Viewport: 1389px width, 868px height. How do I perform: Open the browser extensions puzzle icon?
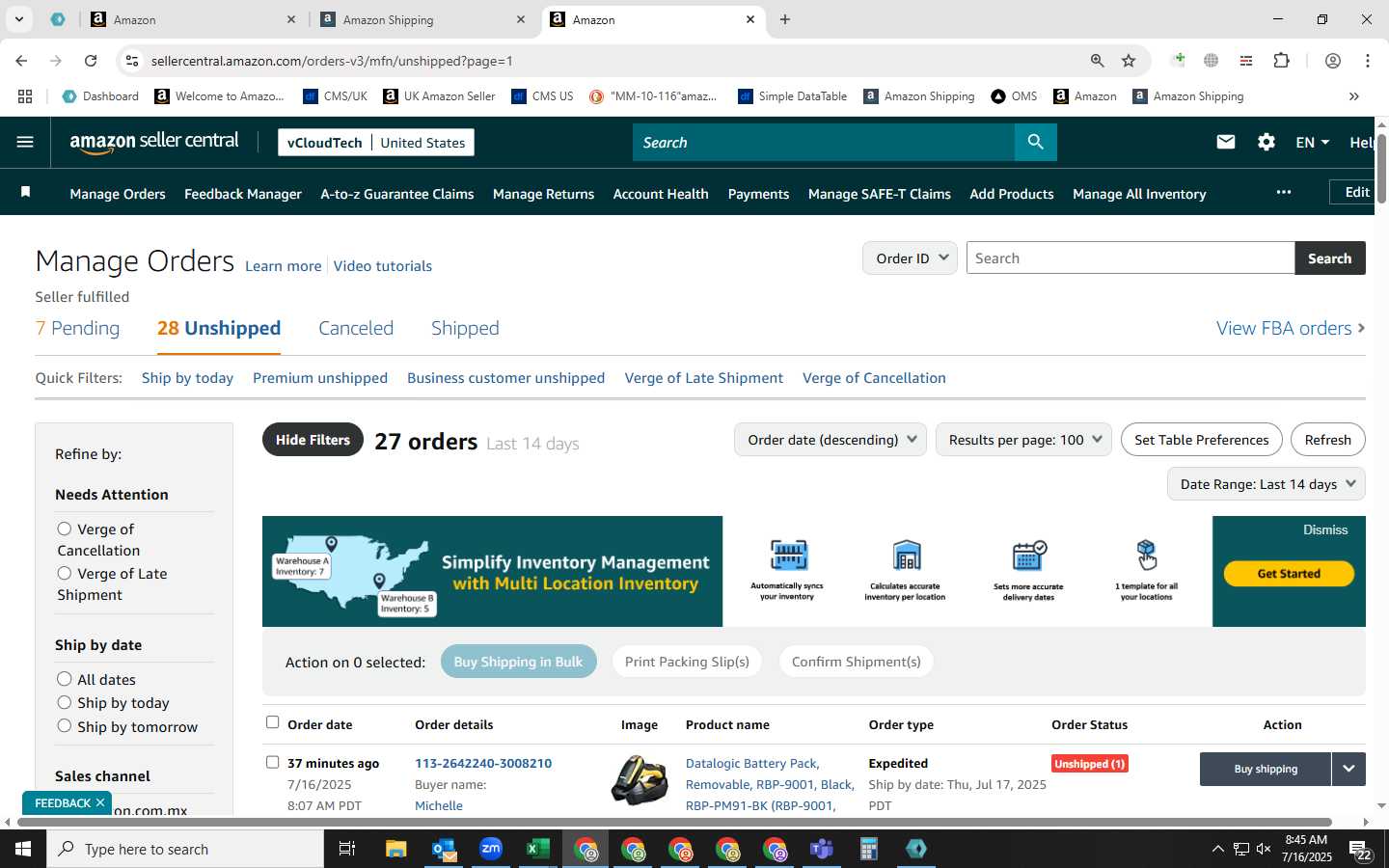(x=1281, y=61)
